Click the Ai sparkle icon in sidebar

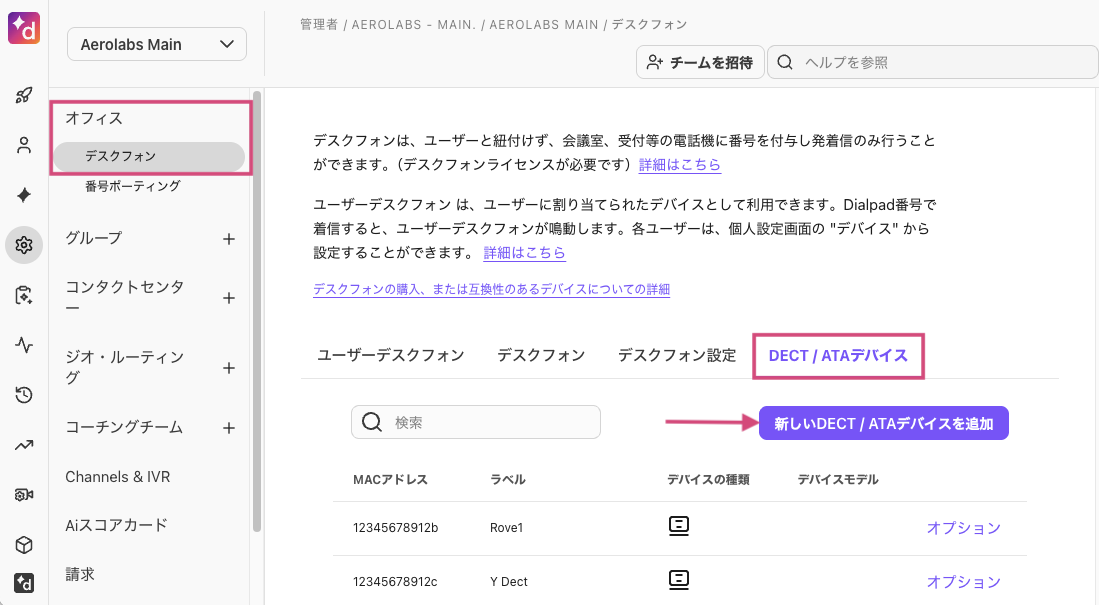coord(24,195)
